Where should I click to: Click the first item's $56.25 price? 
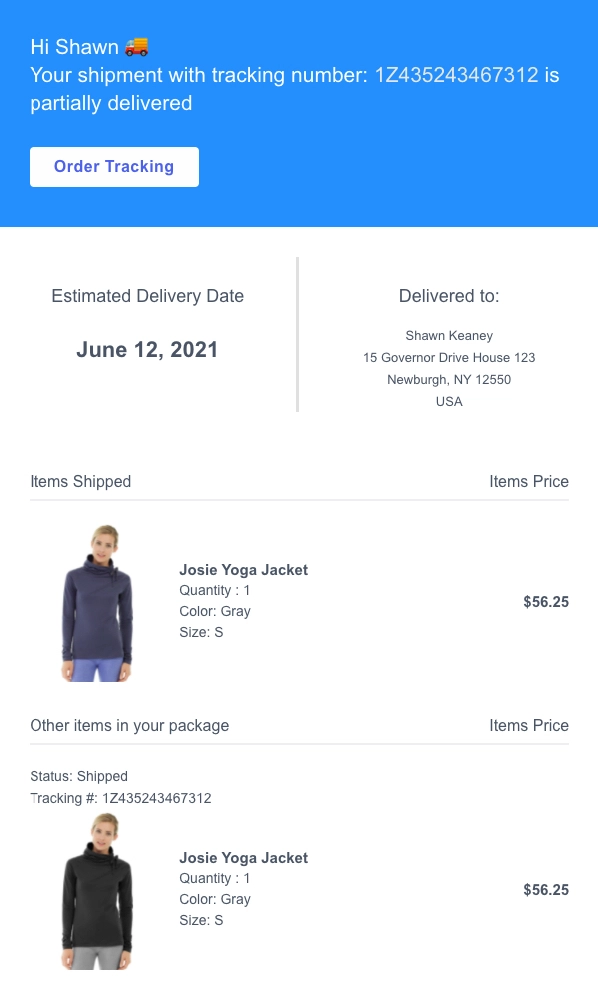coord(546,602)
